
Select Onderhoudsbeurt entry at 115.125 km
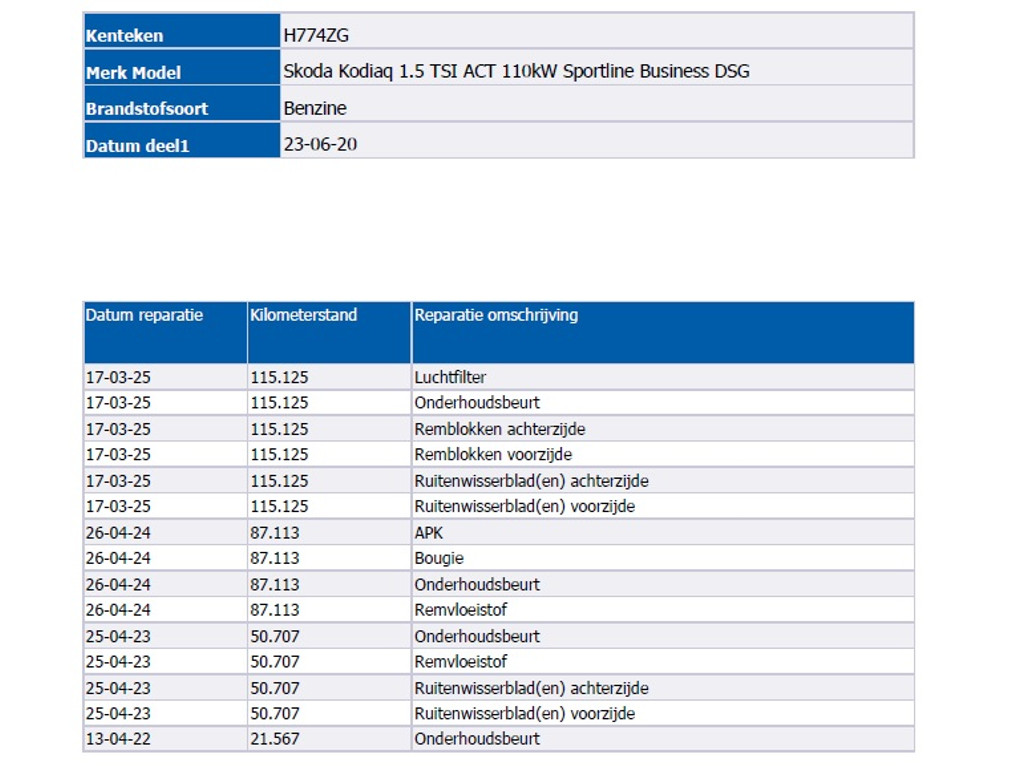point(477,403)
